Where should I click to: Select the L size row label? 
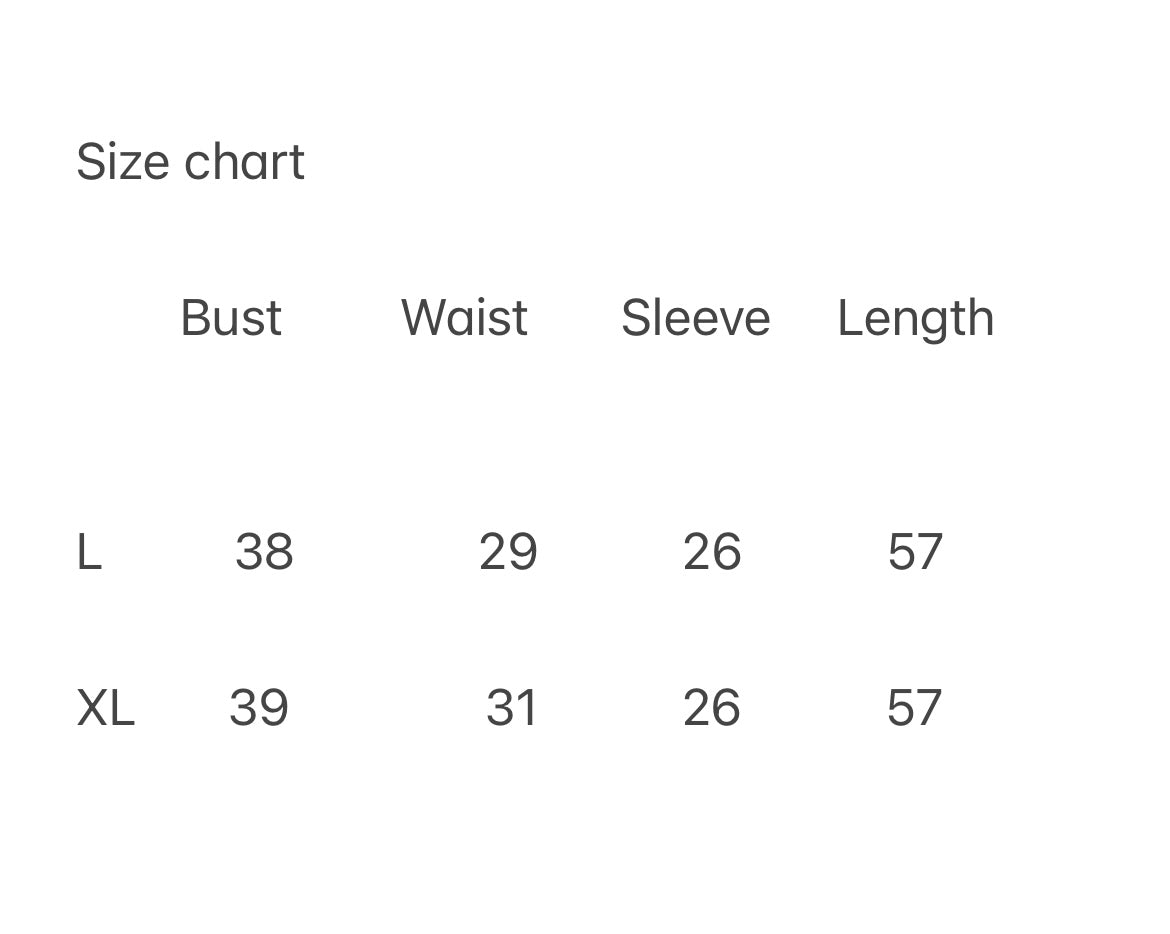[x=89, y=552]
